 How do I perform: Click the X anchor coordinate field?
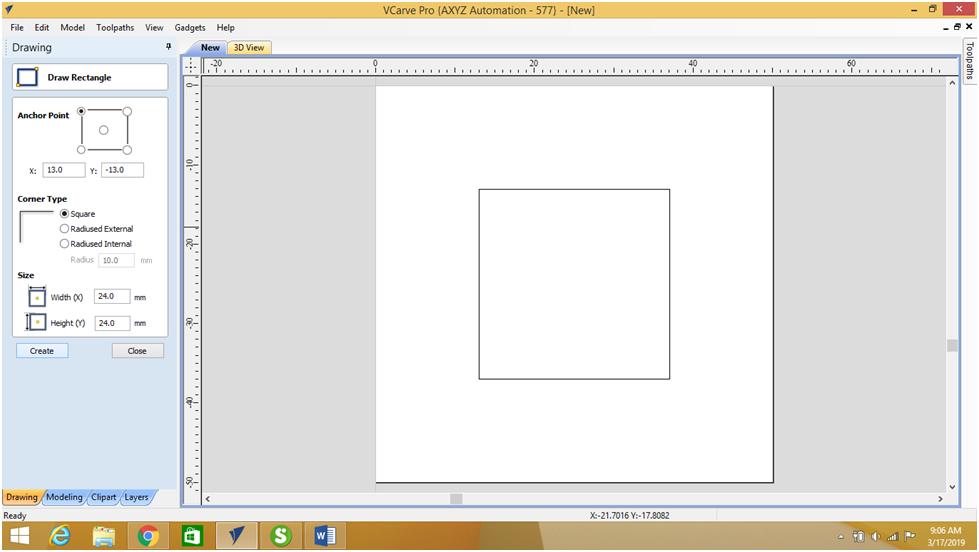pyautogui.click(x=64, y=170)
